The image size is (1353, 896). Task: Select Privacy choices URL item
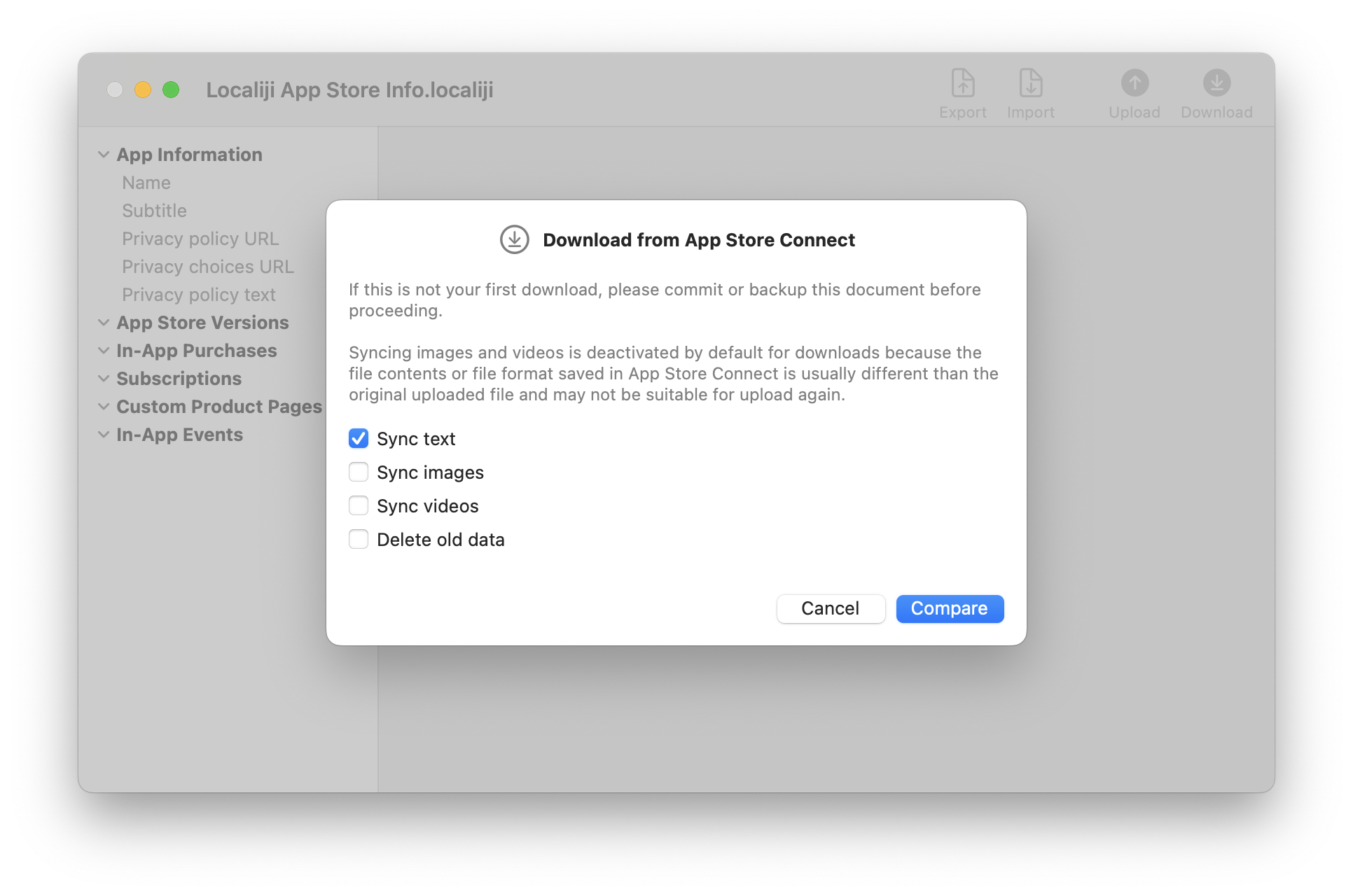[208, 267]
